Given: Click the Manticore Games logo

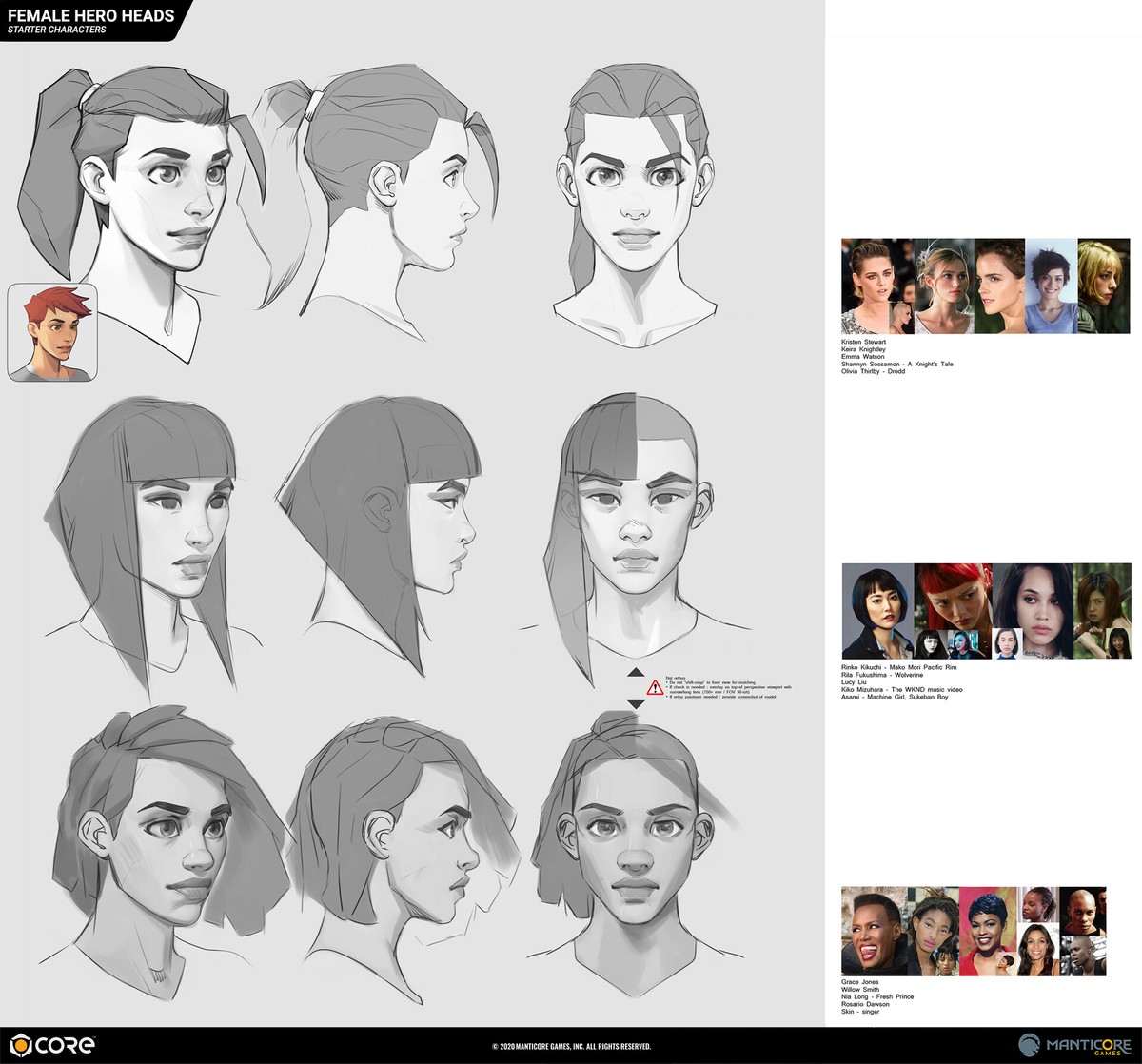Looking at the screenshot, I should coord(1073,1044).
